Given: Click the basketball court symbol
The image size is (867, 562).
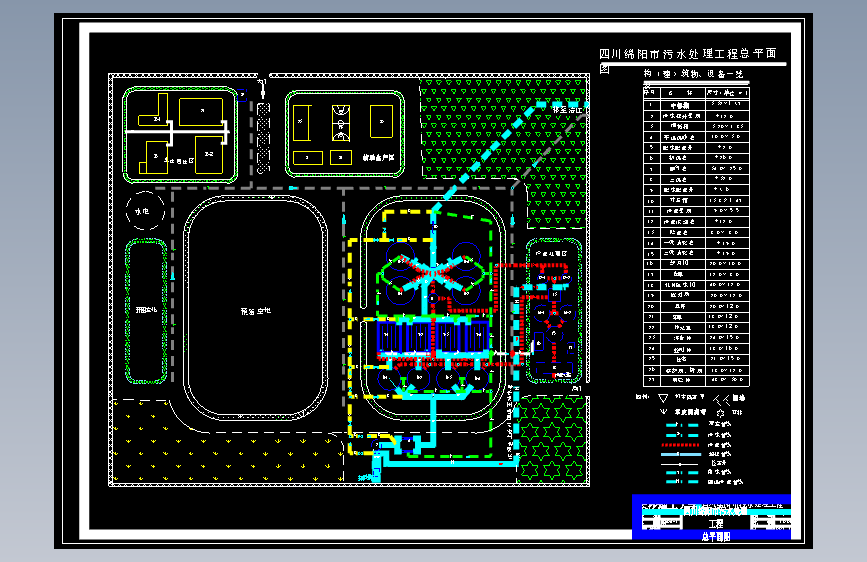Looking at the screenshot, I should 341,123.
